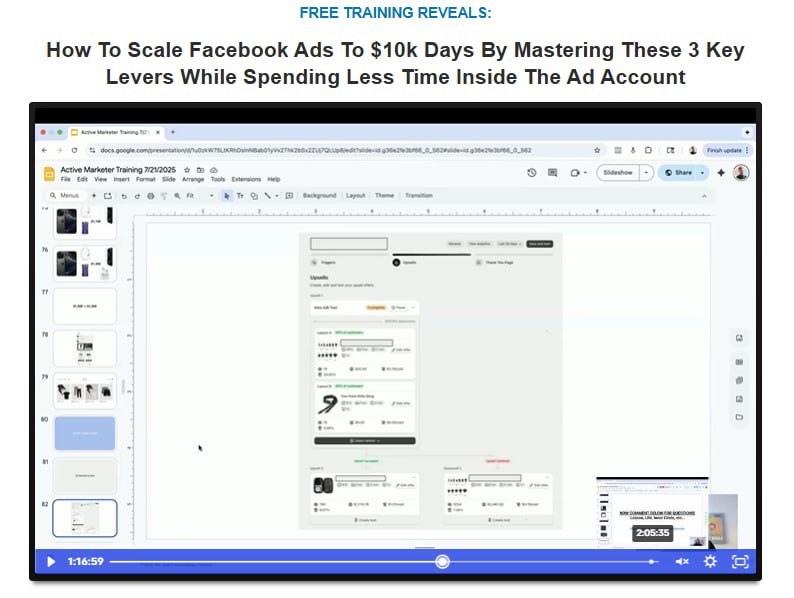Screen dimensions: 794x598
Task: Select slide 80 blue thumbnail
Action: (x=85, y=433)
